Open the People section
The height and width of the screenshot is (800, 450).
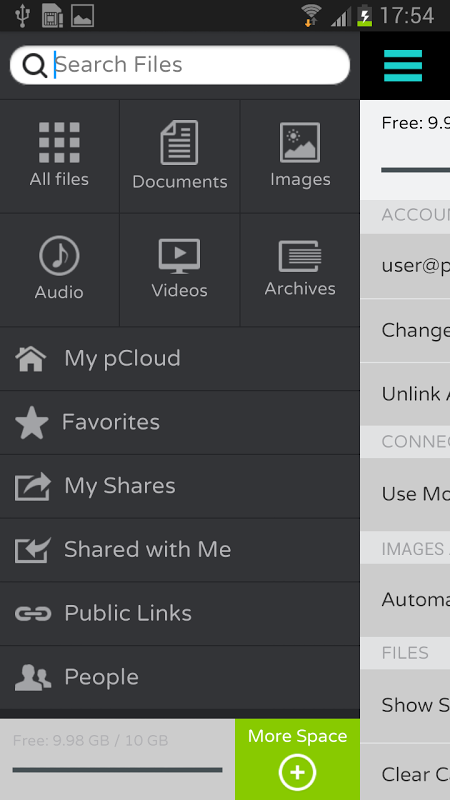pyautogui.click(x=180, y=678)
